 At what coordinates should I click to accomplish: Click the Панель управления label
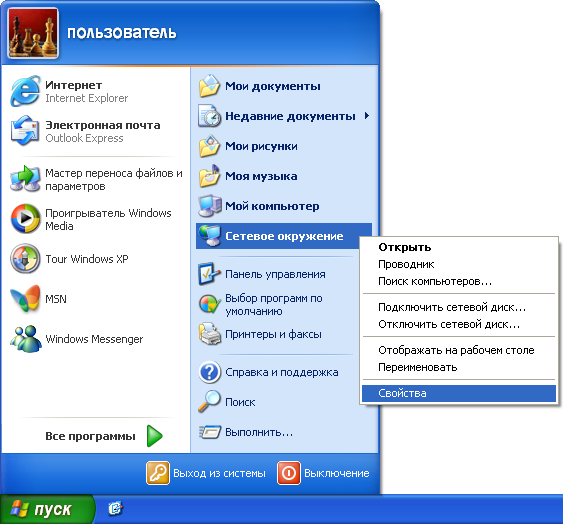[275, 274]
